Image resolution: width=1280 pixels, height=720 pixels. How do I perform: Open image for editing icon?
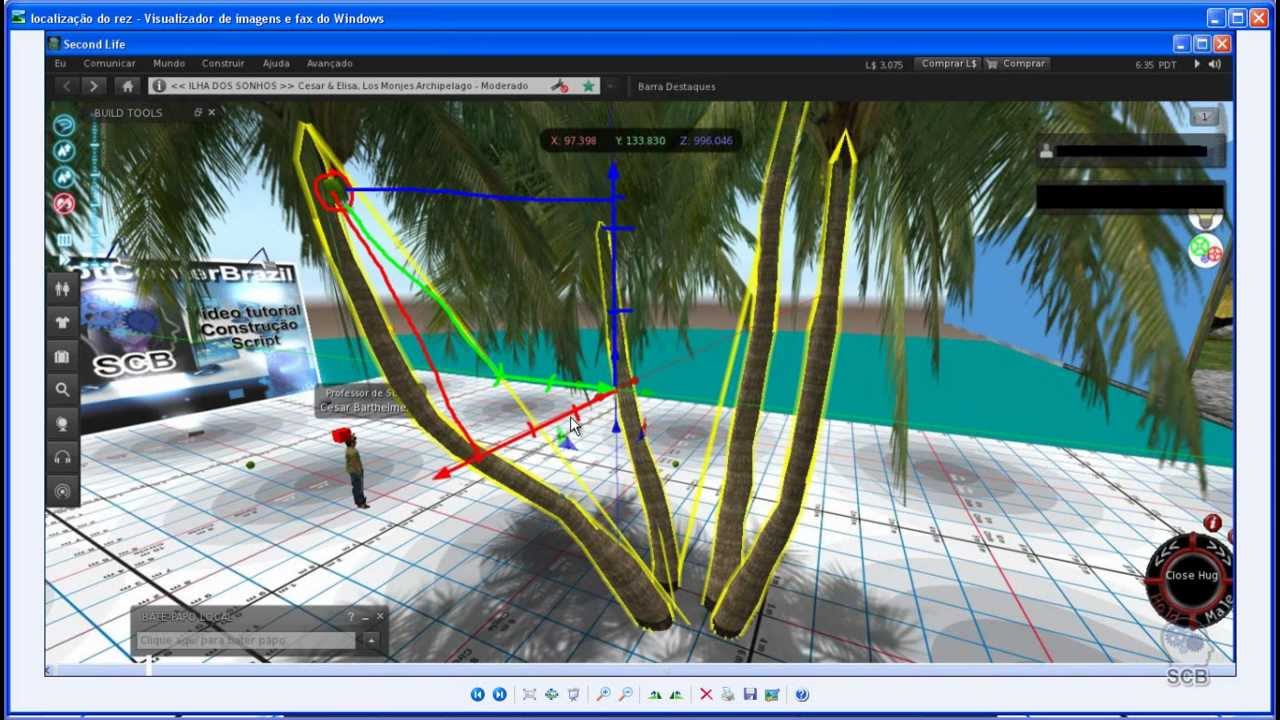772,694
